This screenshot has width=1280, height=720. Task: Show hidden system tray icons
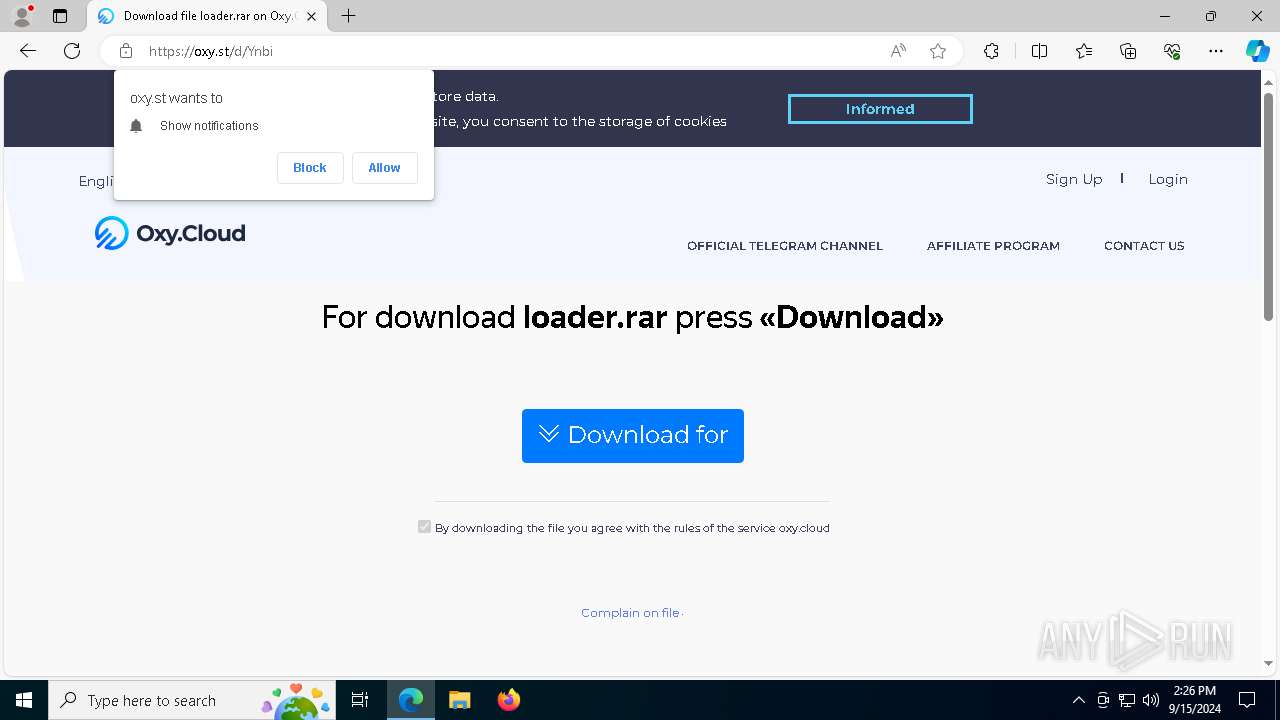tap(1078, 700)
